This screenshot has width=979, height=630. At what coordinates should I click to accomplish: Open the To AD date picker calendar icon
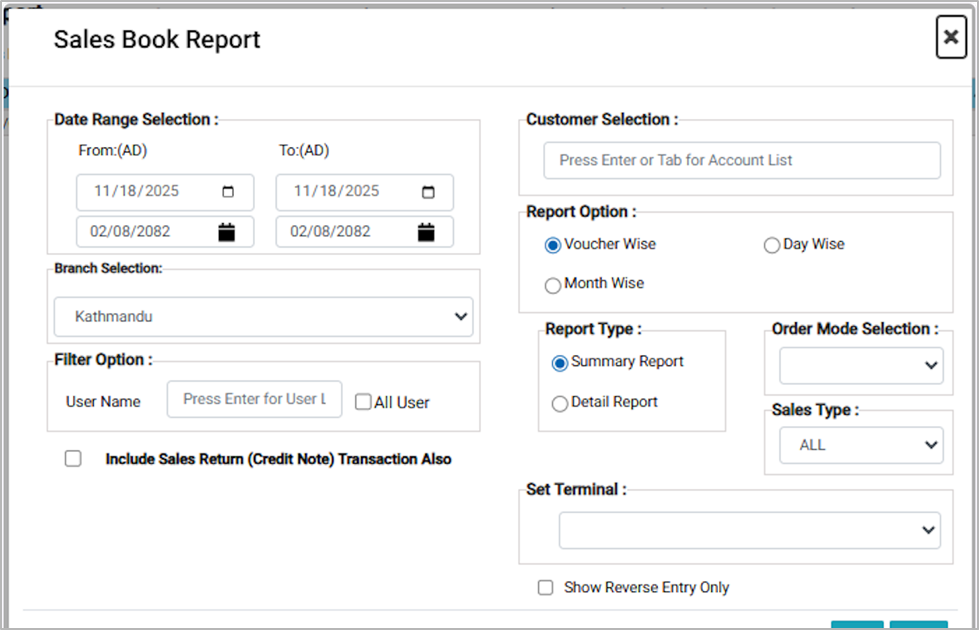click(x=428, y=192)
